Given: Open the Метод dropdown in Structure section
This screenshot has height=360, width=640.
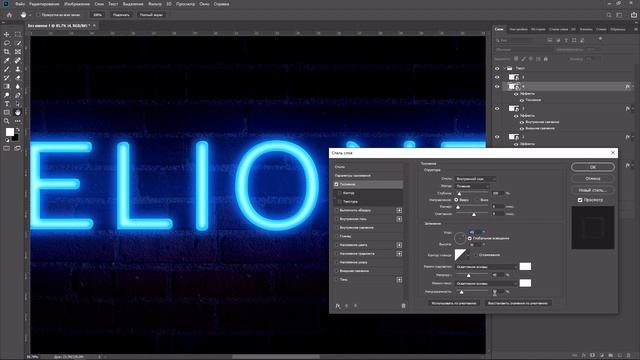Looking at the screenshot, I should click(472, 186).
